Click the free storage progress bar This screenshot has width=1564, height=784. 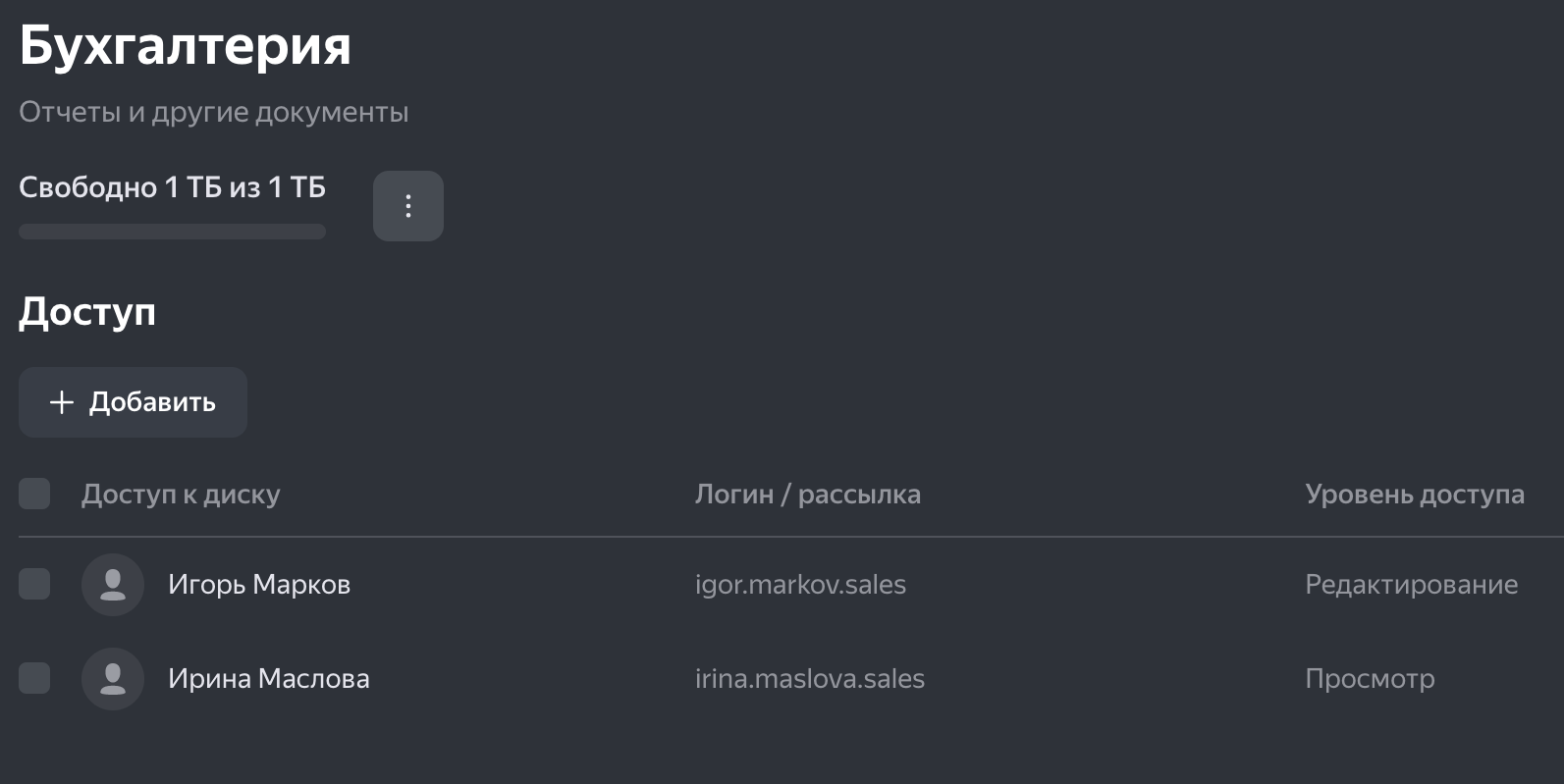pos(172,232)
